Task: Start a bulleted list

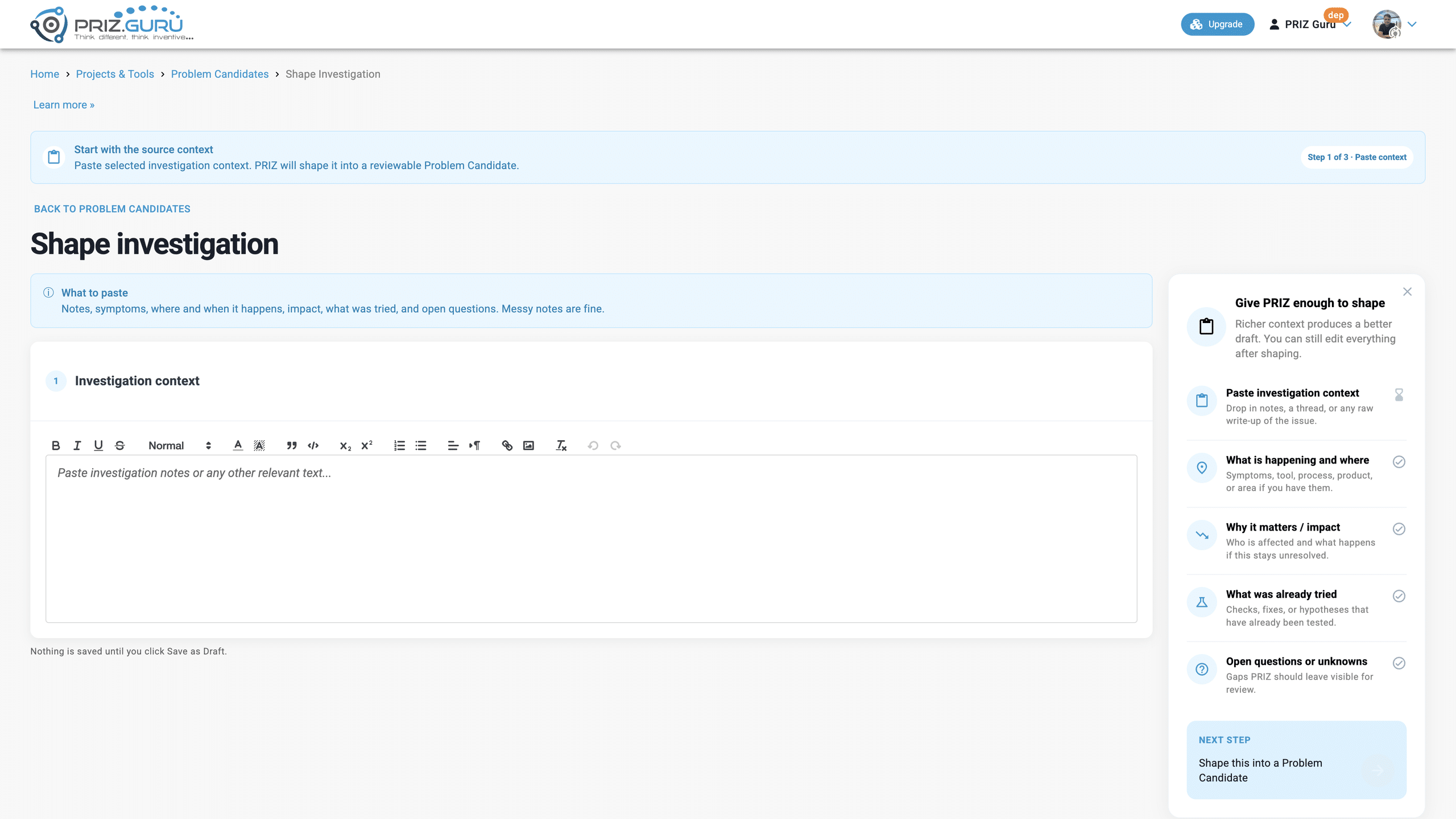Action: (421, 445)
